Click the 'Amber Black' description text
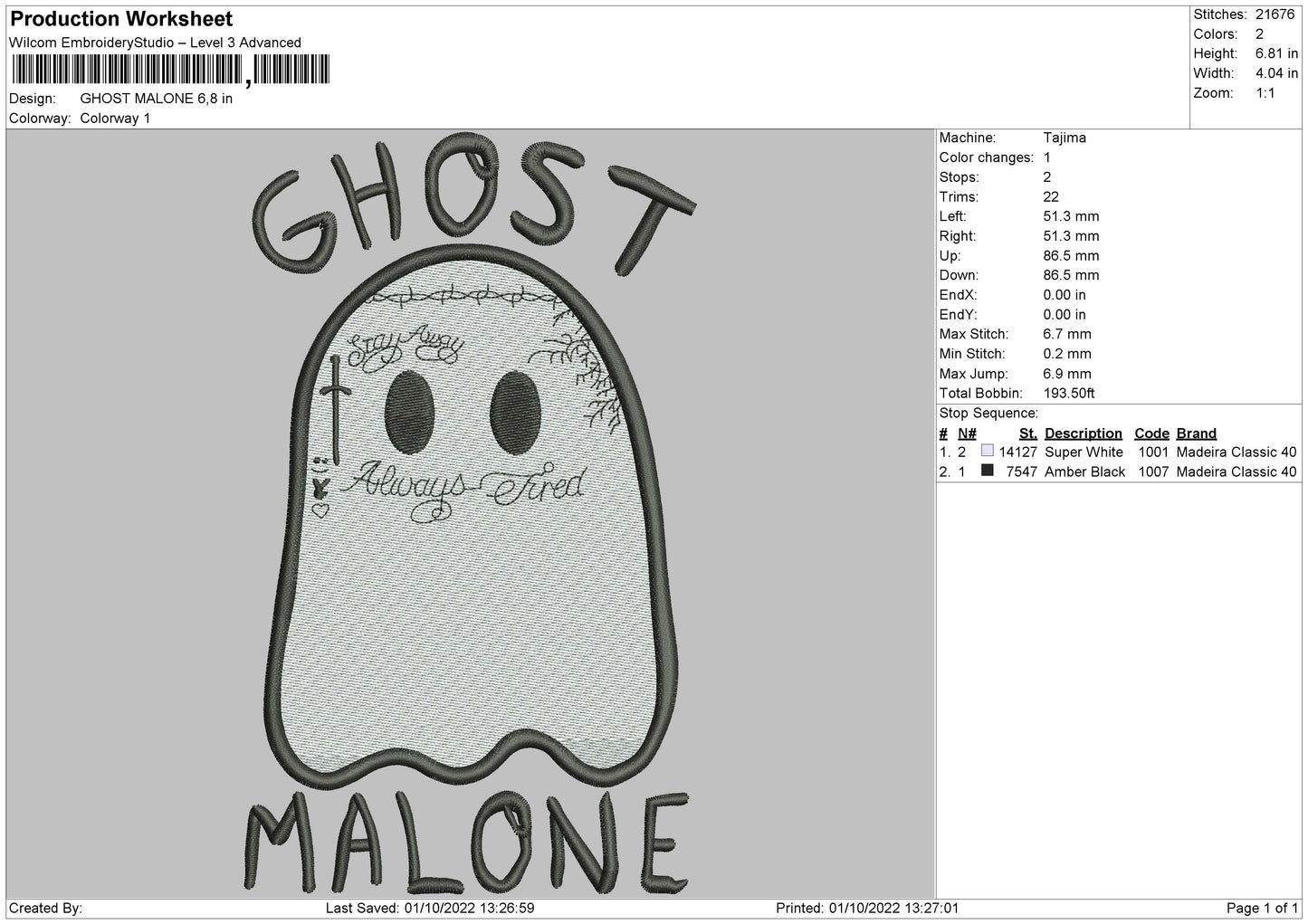This screenshot has width=1308, height=924. 1085,472
